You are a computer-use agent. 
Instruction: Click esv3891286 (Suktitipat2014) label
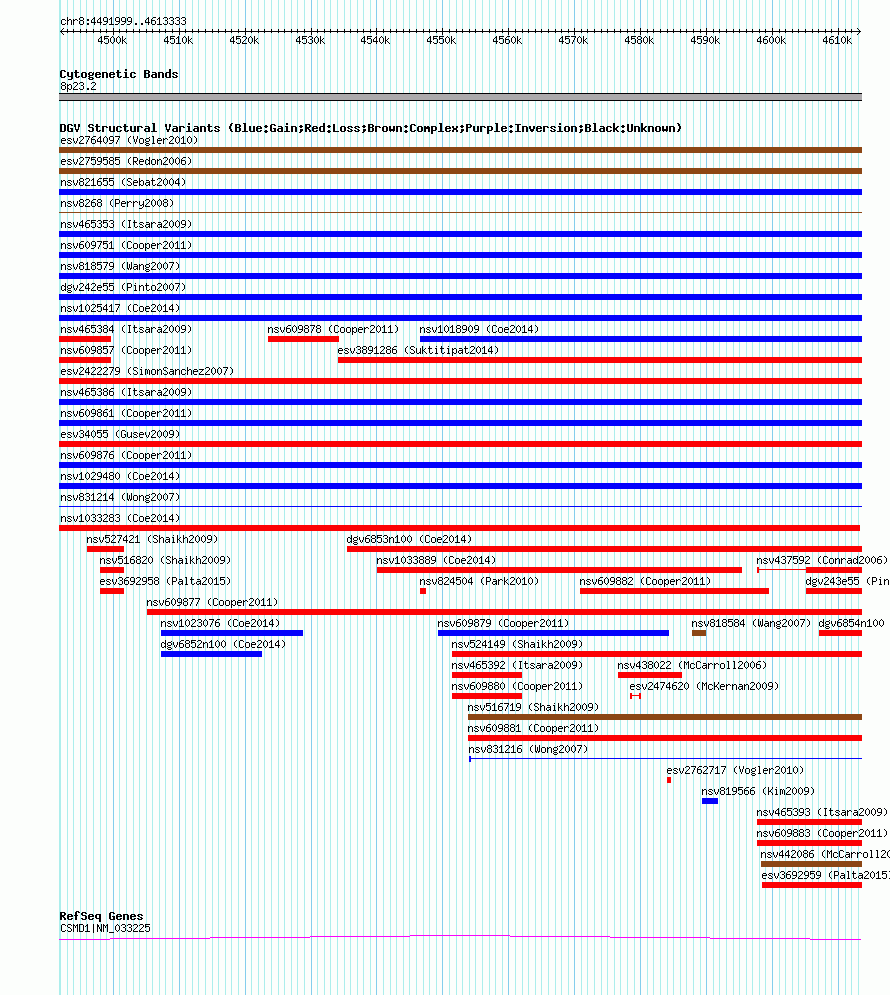(x=418, y=350)
